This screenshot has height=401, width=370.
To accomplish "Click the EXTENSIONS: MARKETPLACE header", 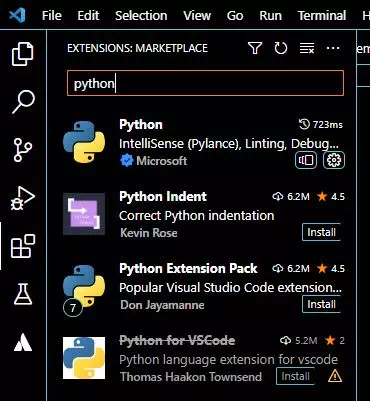I will (137, 48).
